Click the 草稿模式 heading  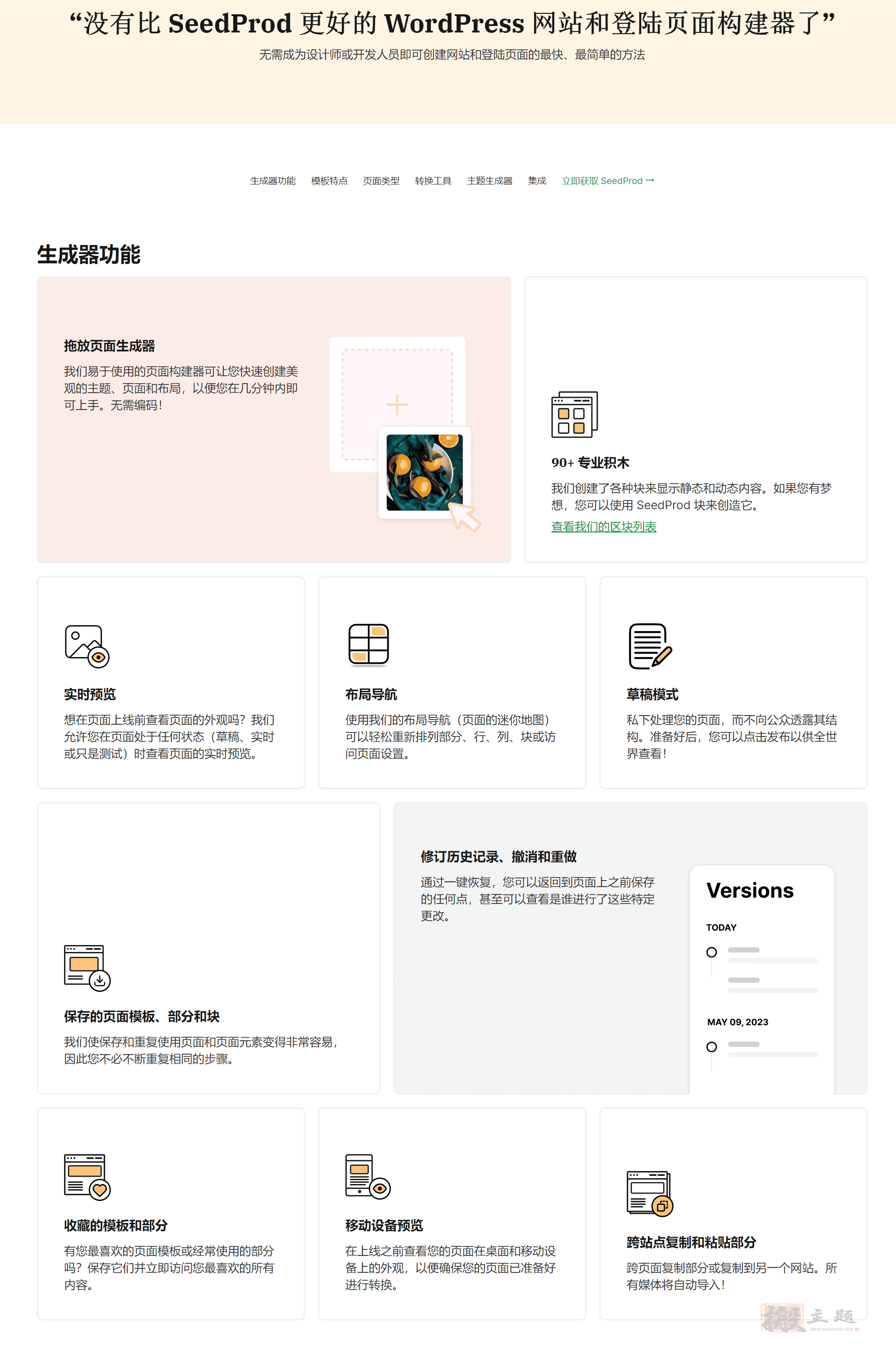coord(652,694)
